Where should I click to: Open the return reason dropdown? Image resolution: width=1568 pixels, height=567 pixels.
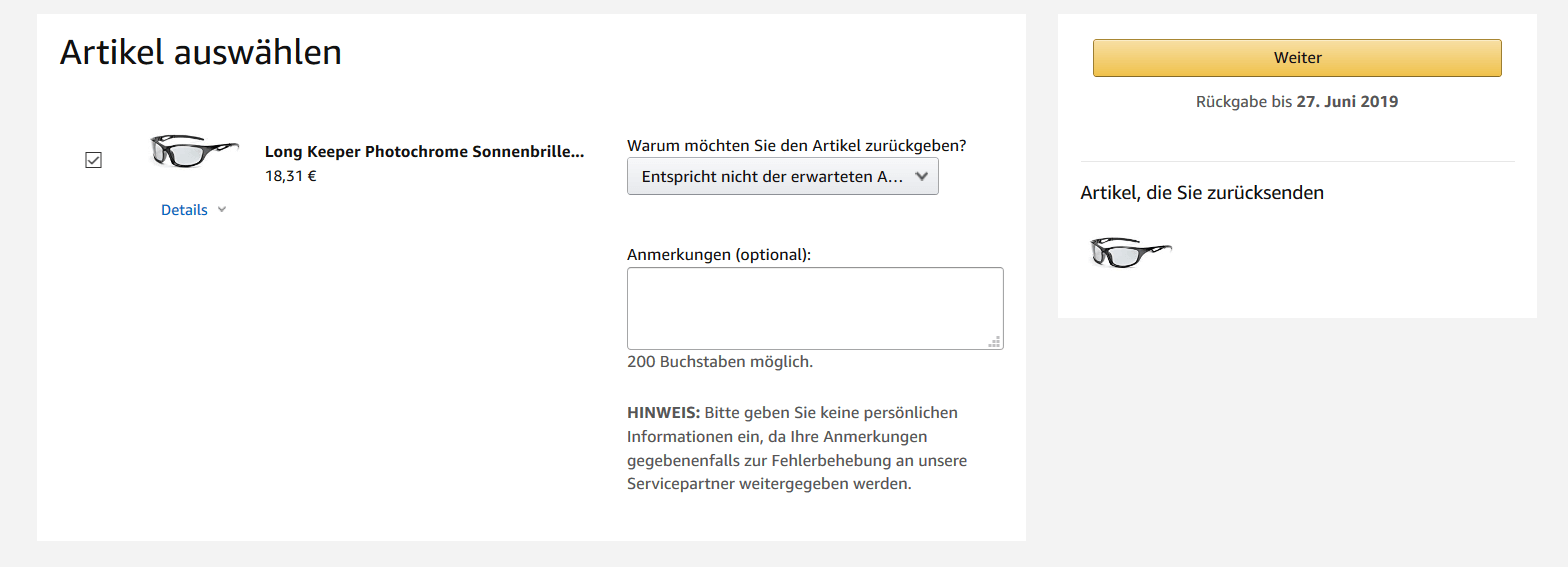[x=770, y=176]
